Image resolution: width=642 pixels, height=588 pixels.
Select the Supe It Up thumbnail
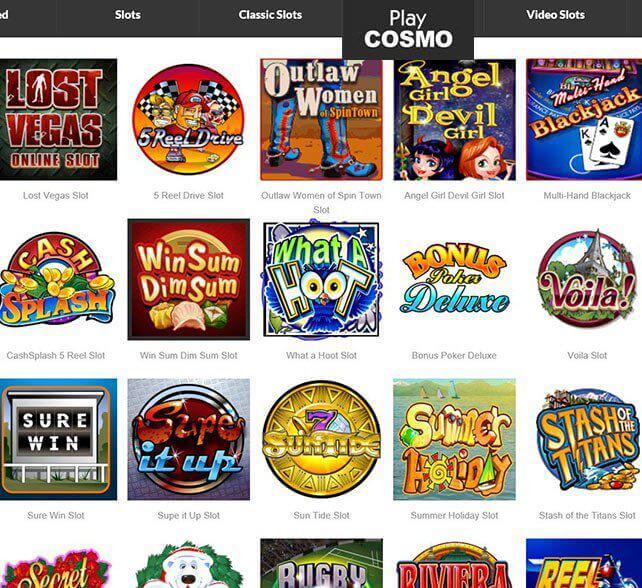(x=189, y=439)
